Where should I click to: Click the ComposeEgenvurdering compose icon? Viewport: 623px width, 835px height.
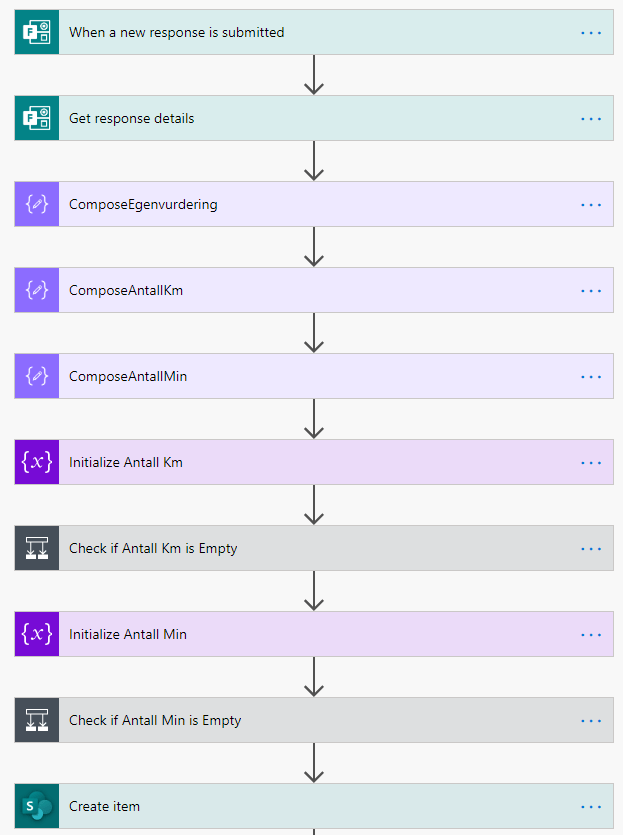click(37, 205)
